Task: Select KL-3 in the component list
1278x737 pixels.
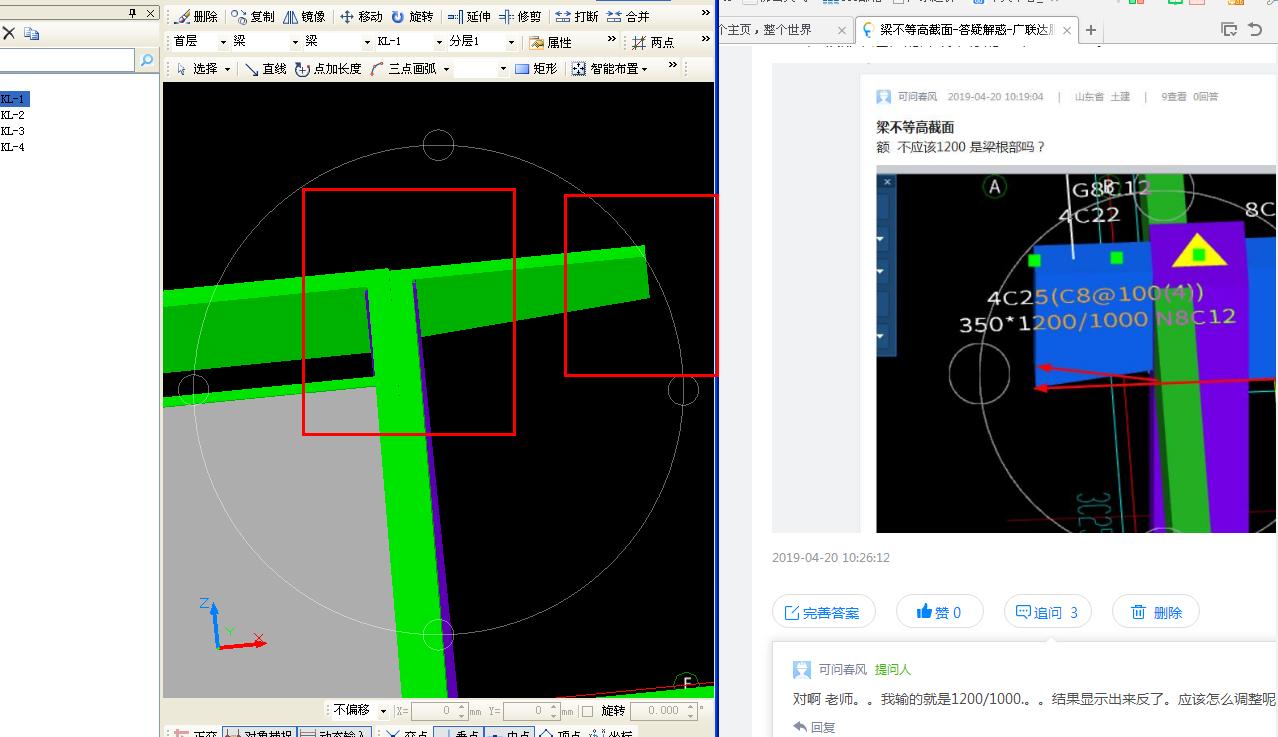Action: tap(13, 131)
